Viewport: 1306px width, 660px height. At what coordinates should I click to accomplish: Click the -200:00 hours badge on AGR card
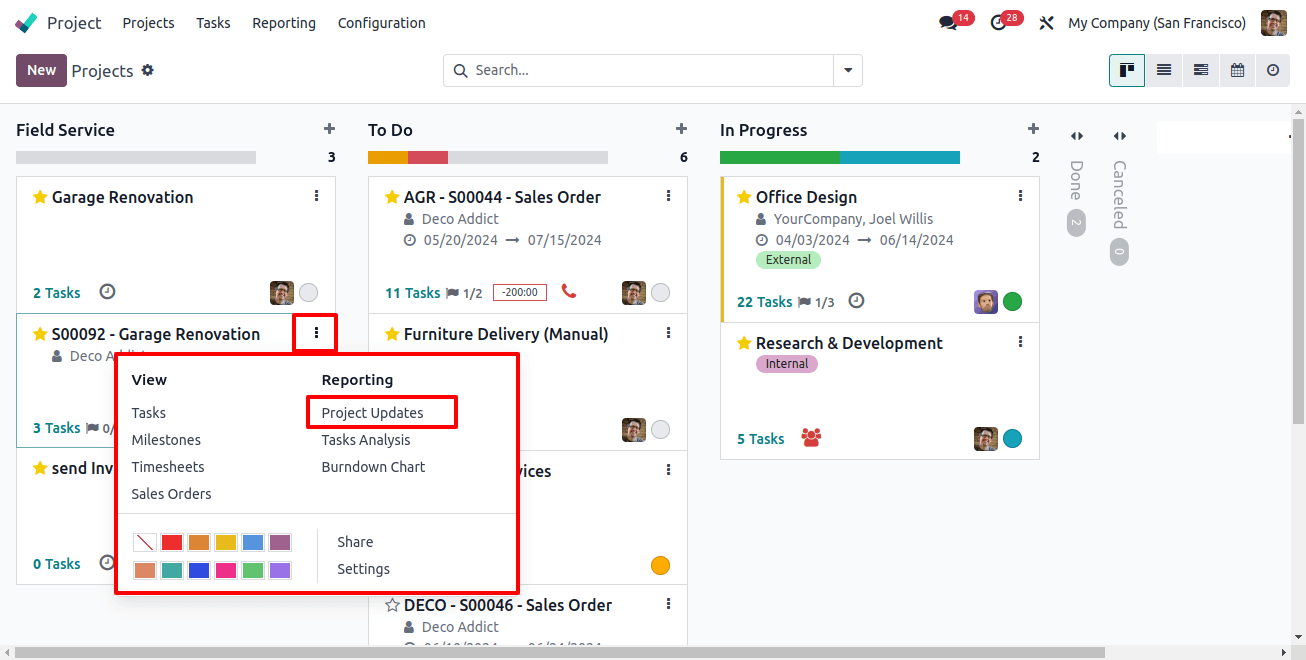pos(518,293)
